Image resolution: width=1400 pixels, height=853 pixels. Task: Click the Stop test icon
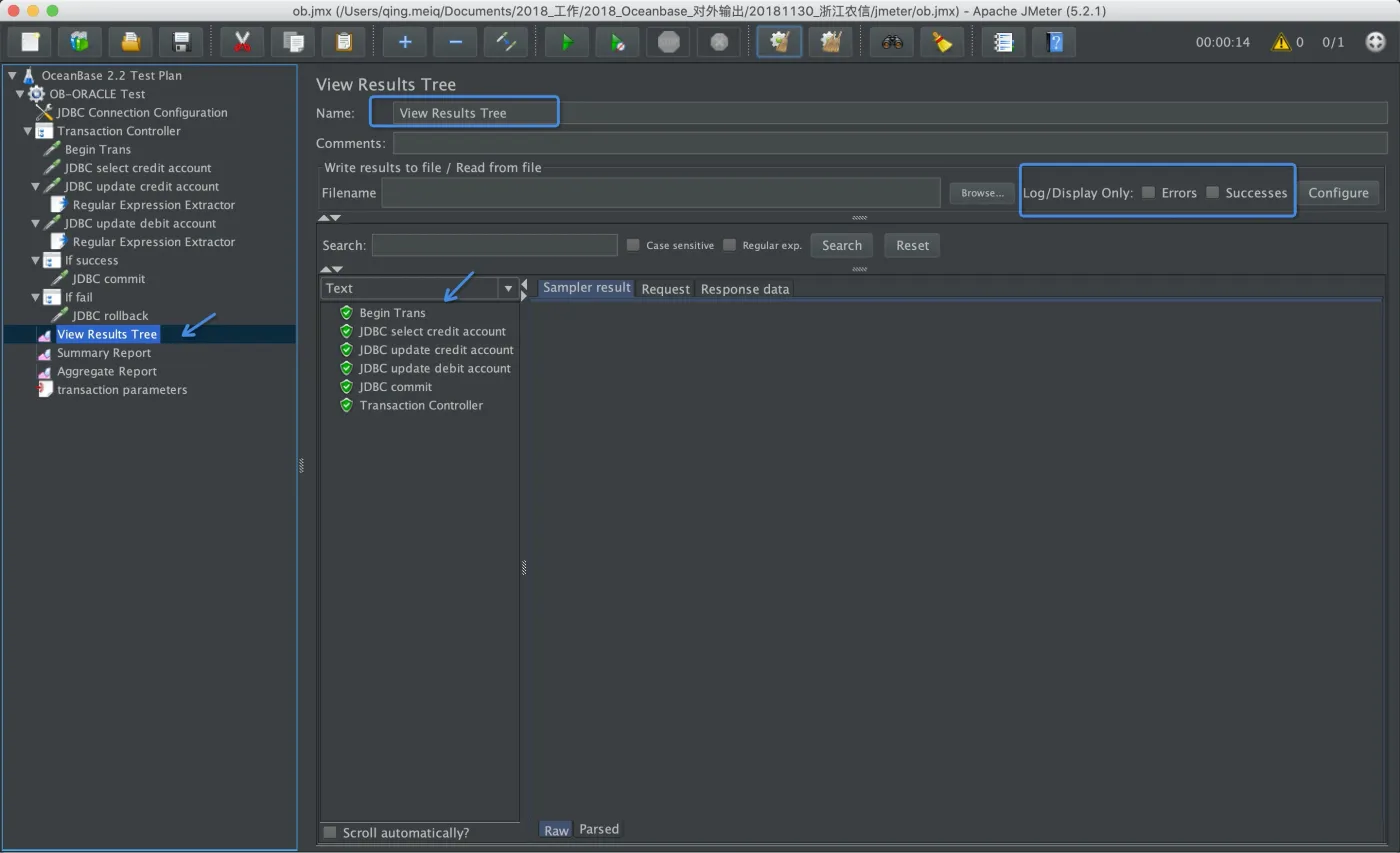pyautogui.click(x=669, y=42)
